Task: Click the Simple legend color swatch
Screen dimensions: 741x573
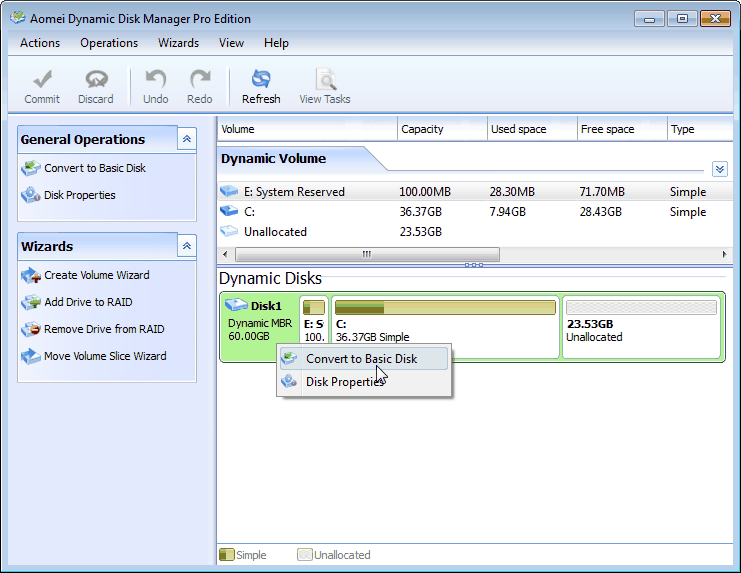Action: pos(227,555)
